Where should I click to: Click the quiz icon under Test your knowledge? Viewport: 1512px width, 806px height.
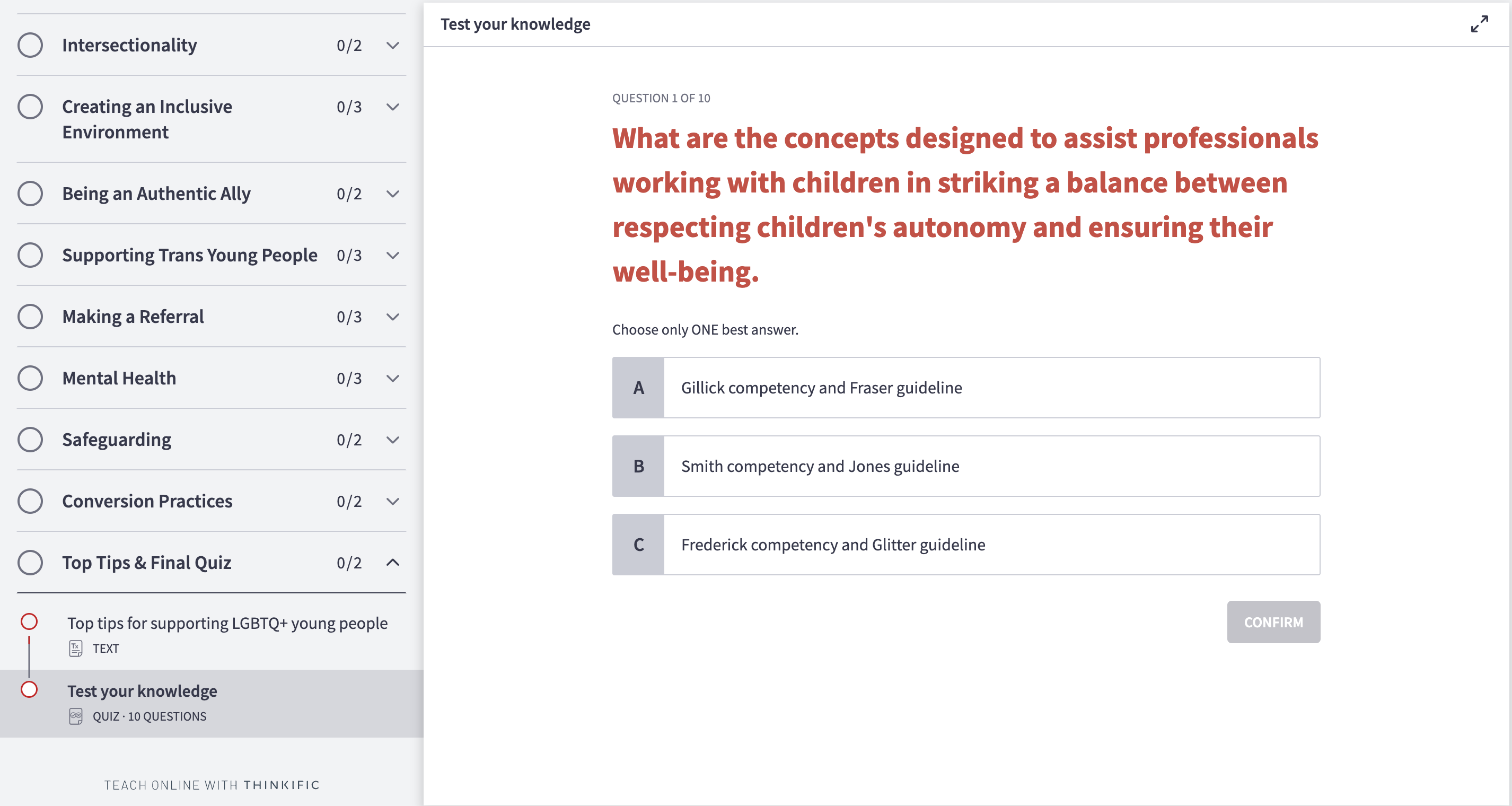pos(76,716)
